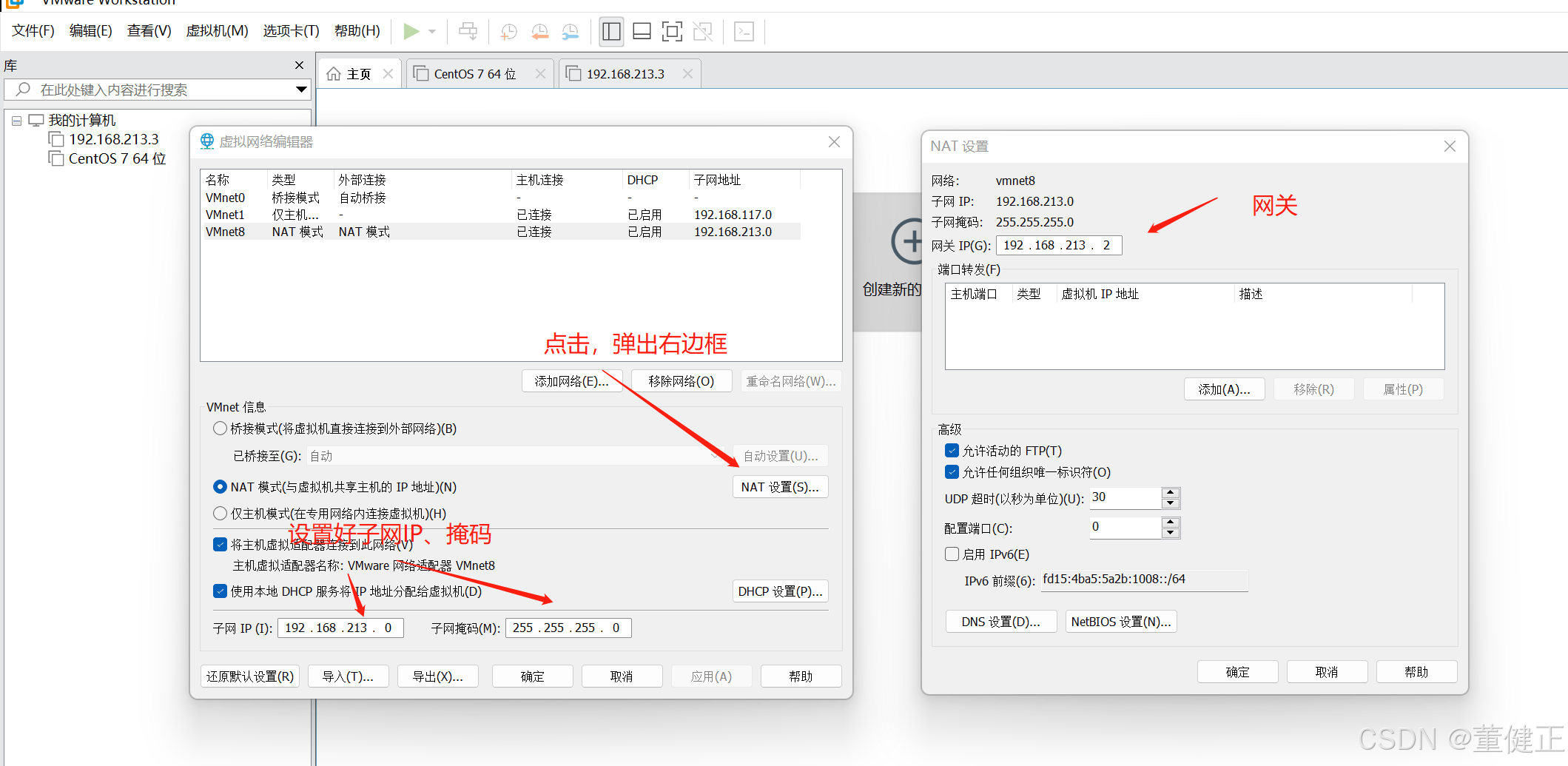Click 子网掩码 input field
Screen dimensions: 1568x766
[568, 628]
